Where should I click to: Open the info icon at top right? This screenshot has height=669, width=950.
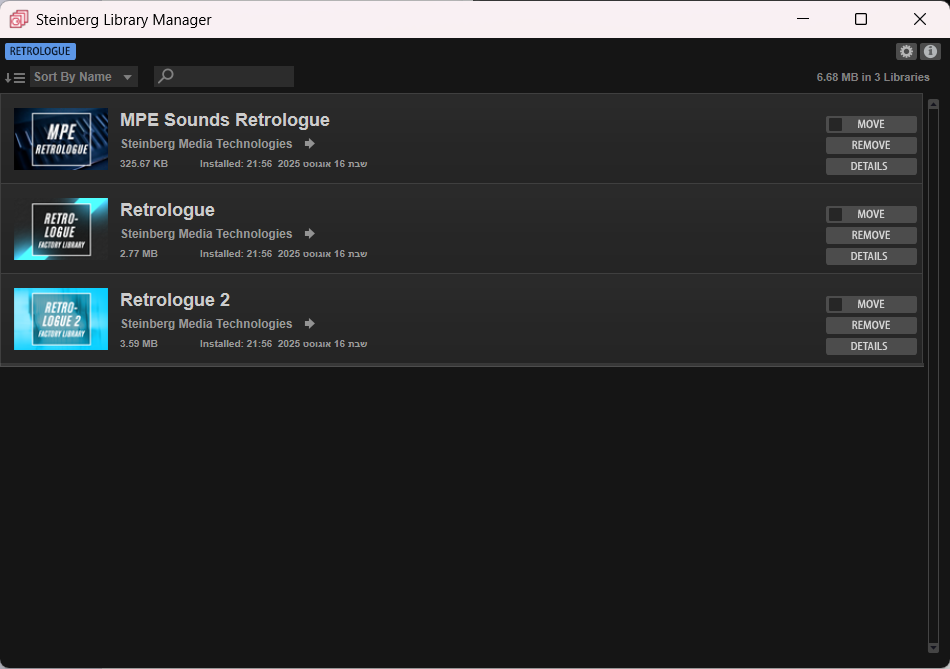pos(930,52)
